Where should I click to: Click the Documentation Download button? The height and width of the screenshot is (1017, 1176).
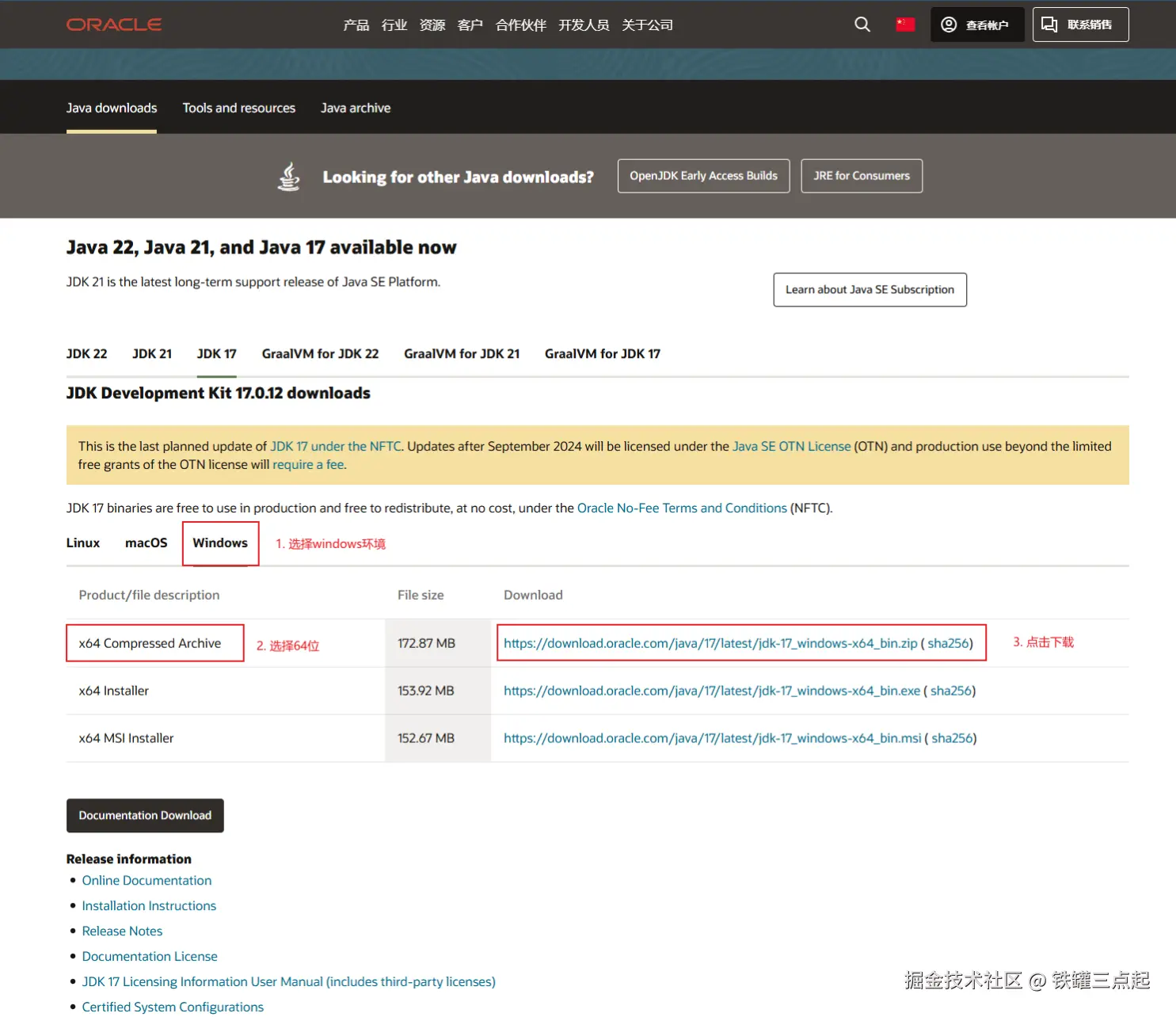click(x=145, y=815)
